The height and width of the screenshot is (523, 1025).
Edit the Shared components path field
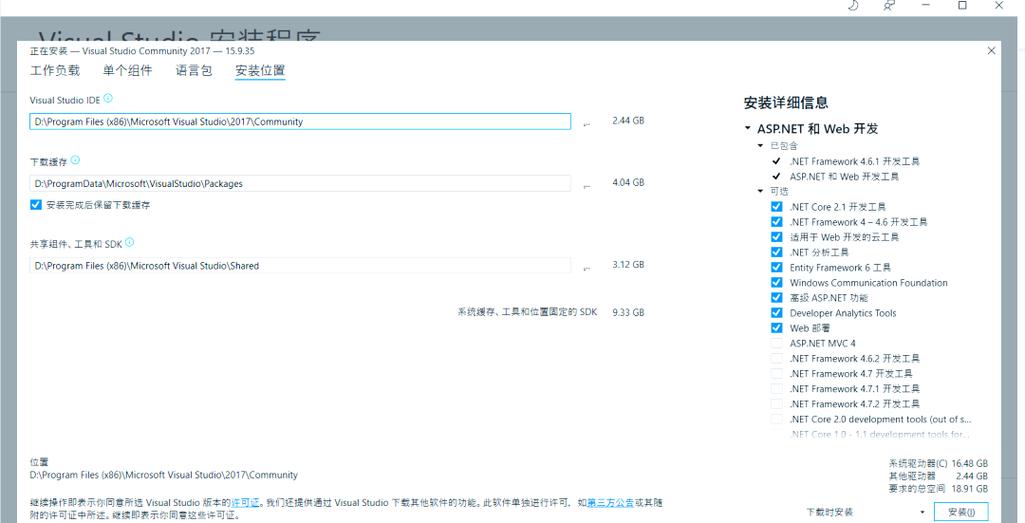(300, 265)
